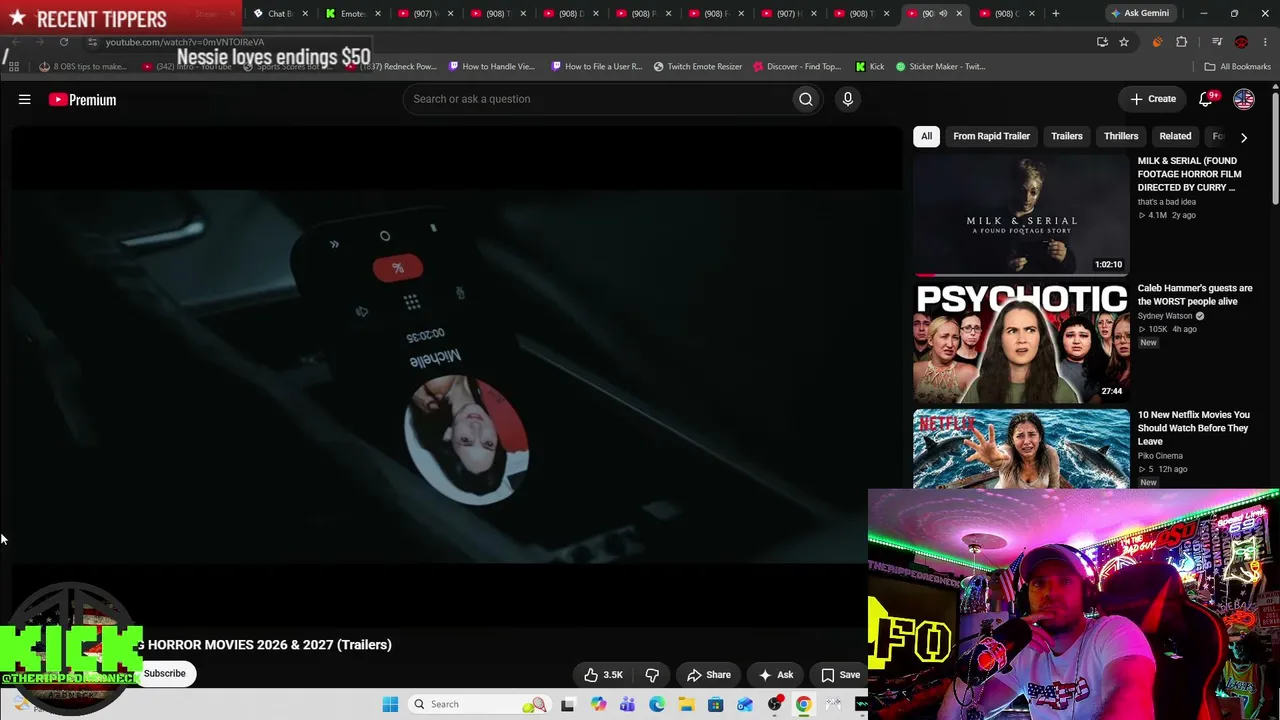Click the Create button
The width and height of the screenshot is (1280, 720).
(x=1153, y=99)
